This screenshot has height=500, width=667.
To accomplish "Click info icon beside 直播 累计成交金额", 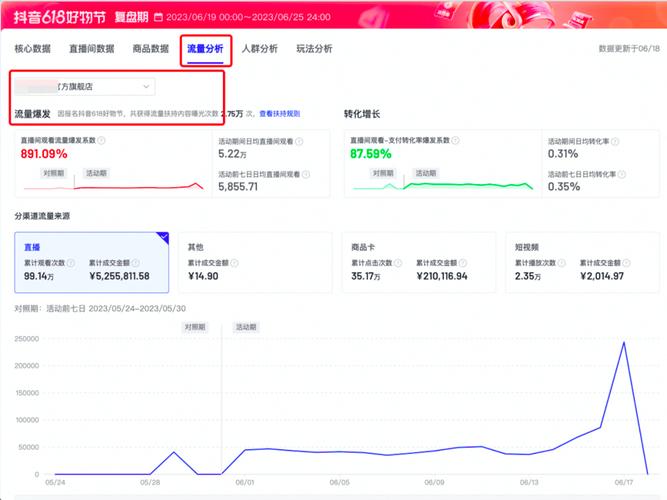I will point(135,263).
